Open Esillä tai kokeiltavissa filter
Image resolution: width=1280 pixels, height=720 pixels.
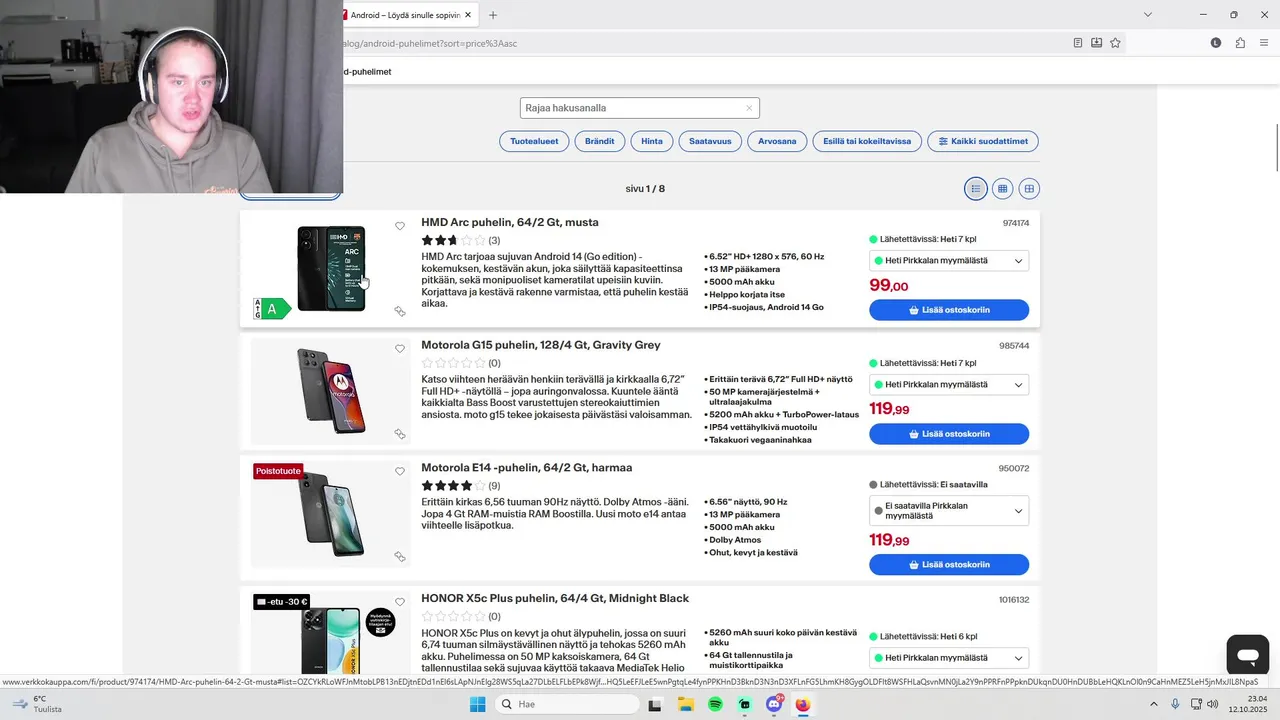click(x=867, y=141)
